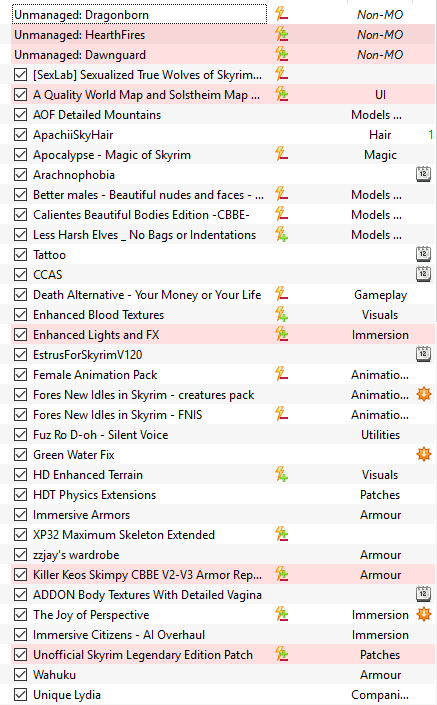This screenshot has width=437, height=705.
Task: Disable the ApachiiSkyHair mod checkbox
Action: click(20, 134)
